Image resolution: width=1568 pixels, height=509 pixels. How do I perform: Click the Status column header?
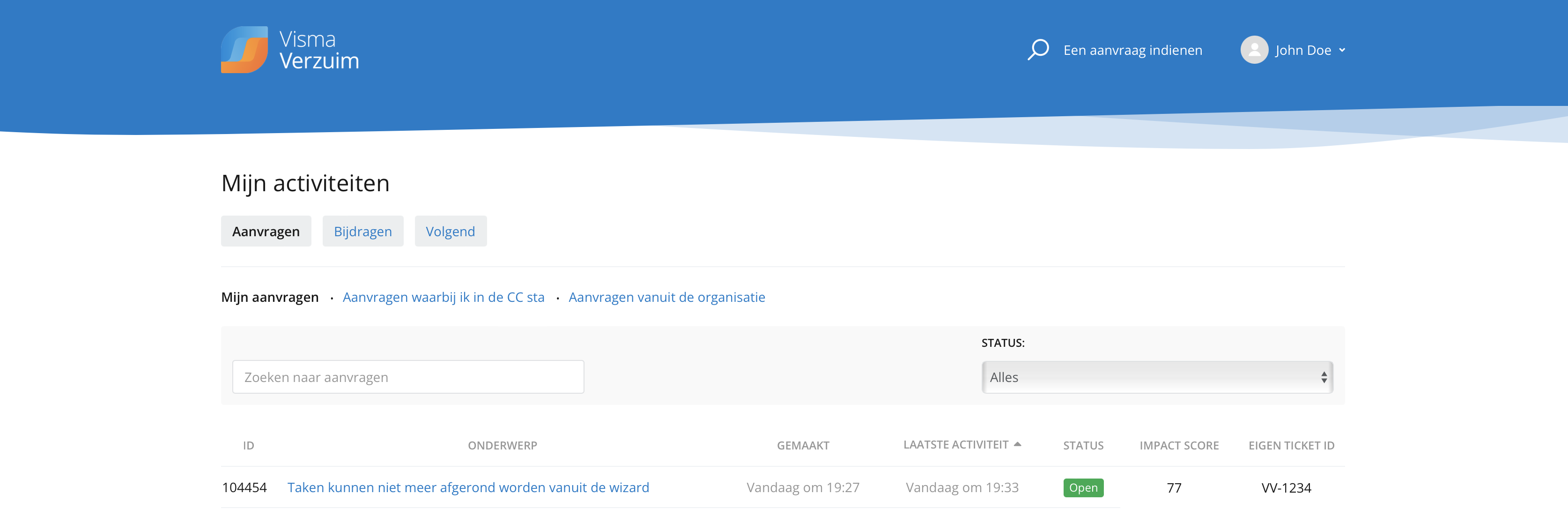pyautogui.click(x=1083, y=446)
